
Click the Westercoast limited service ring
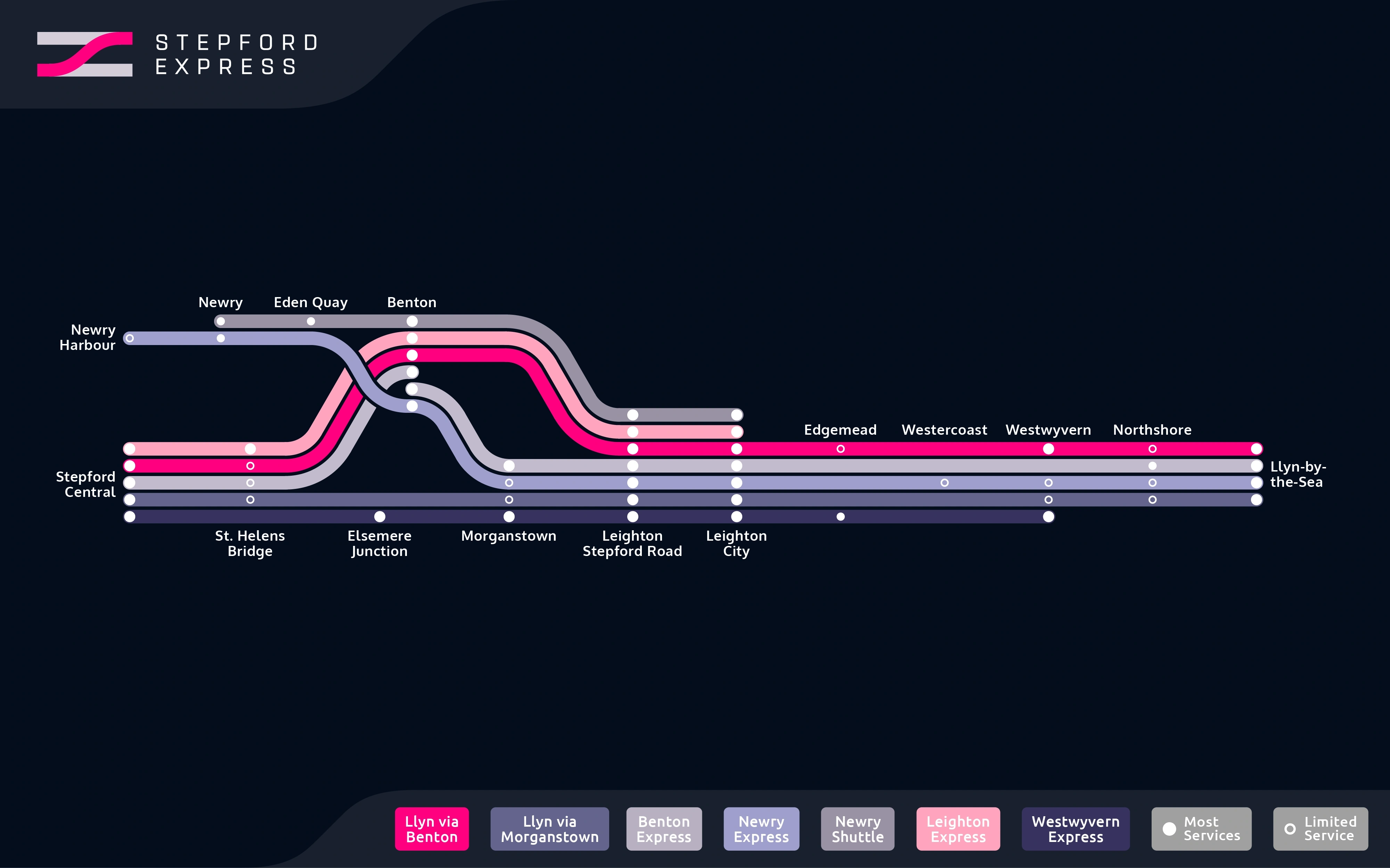[945, 483]
